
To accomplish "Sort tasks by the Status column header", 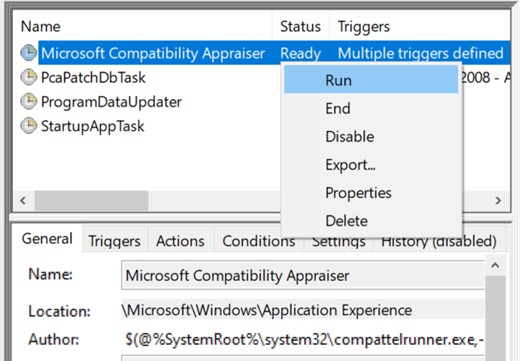I will click(301, 26).
